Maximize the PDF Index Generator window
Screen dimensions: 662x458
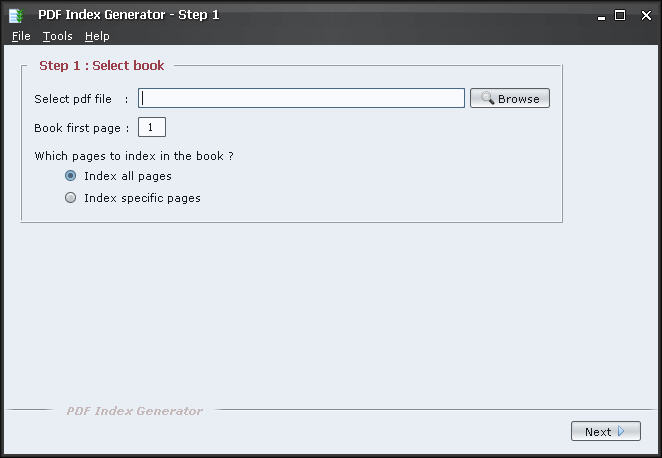pyautogui.click(x=620, y=16)
